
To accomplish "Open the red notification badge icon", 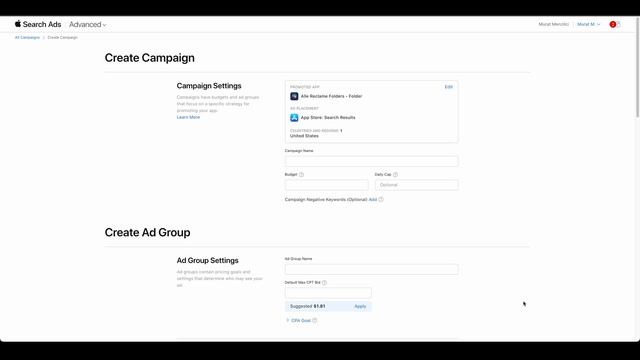I will (x=613, y=24).
